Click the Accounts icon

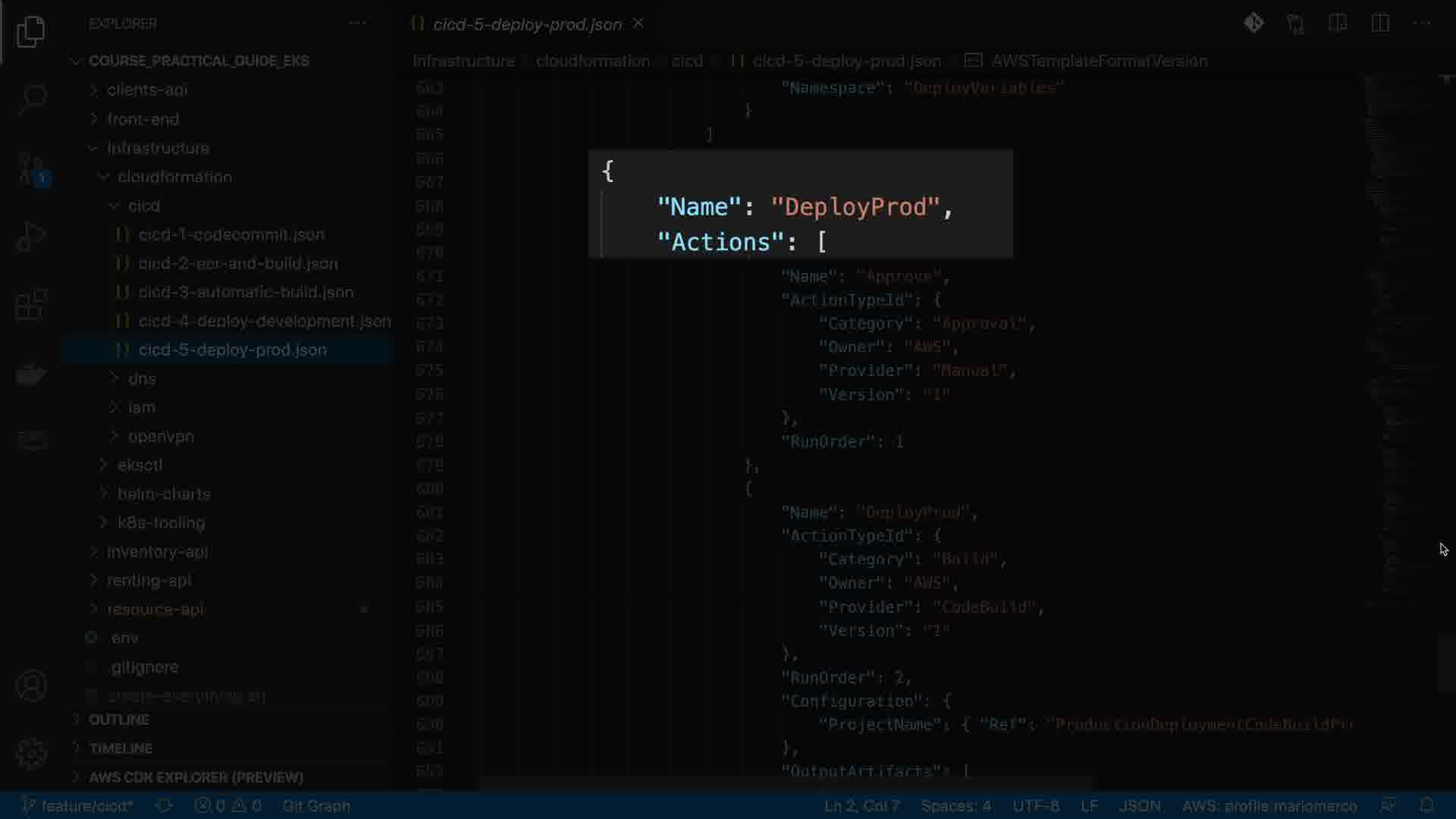tap(31, 686)
